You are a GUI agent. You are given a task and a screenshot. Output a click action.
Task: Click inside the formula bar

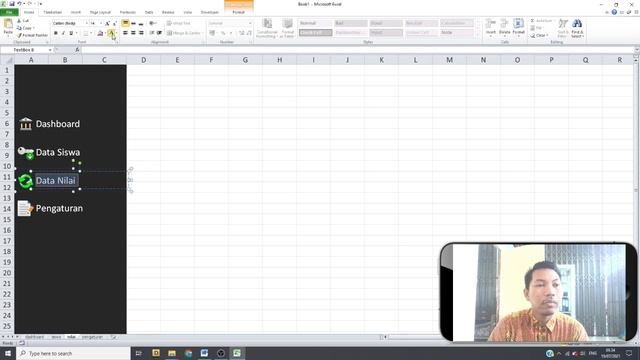click(358, 50)
